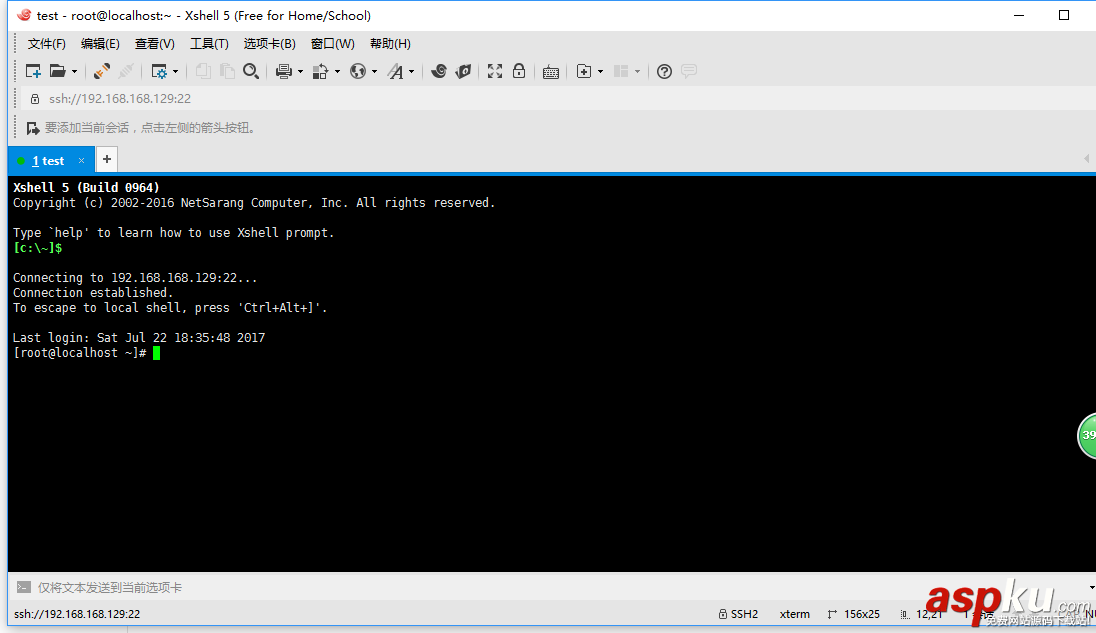Screen dimensions: 1096x633
Task: Click the add current session arrow icon
Action: click(33, 128)
